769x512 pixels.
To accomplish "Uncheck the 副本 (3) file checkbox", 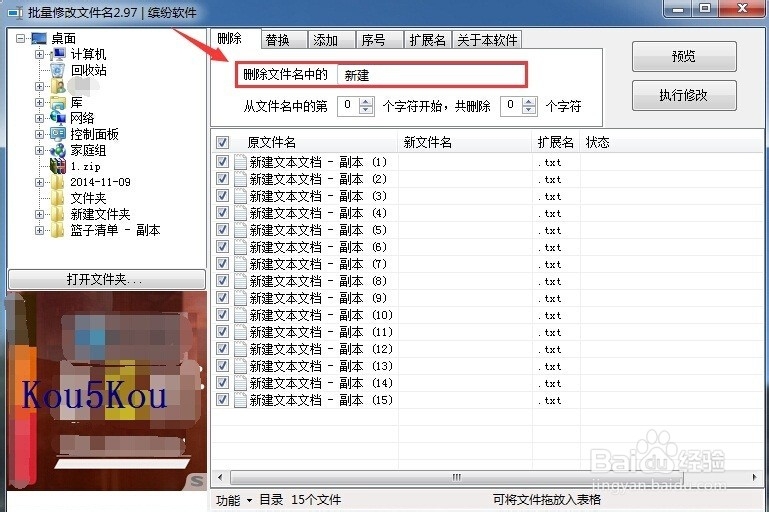I will point(222,196).
